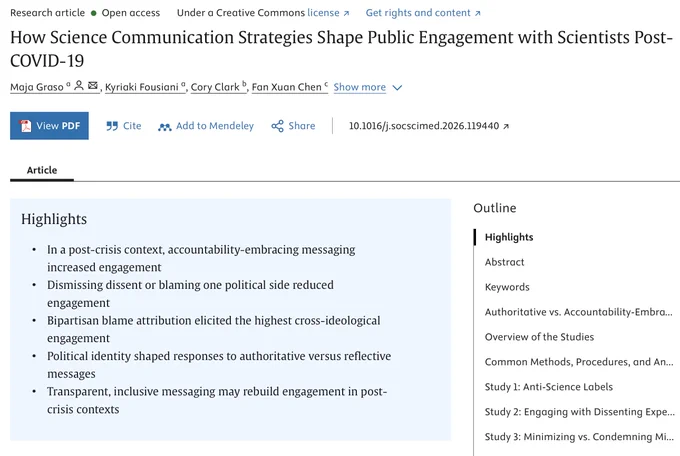Click the external arrow icon beside the DOI
The image size is (680, 456).
point(506,126)
